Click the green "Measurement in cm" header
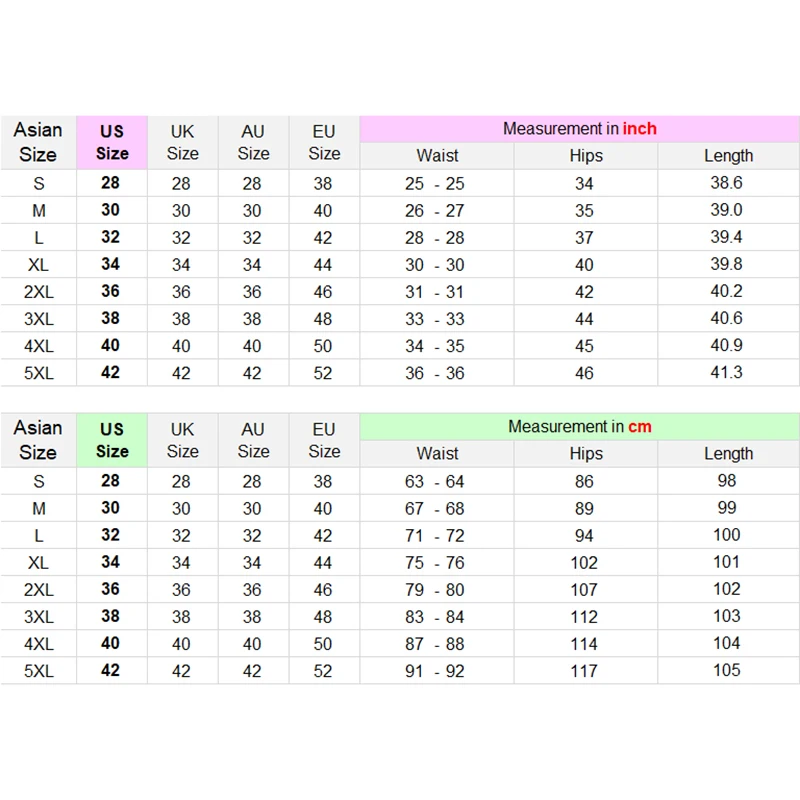This screenshot has height=800, width=800. 579,427
